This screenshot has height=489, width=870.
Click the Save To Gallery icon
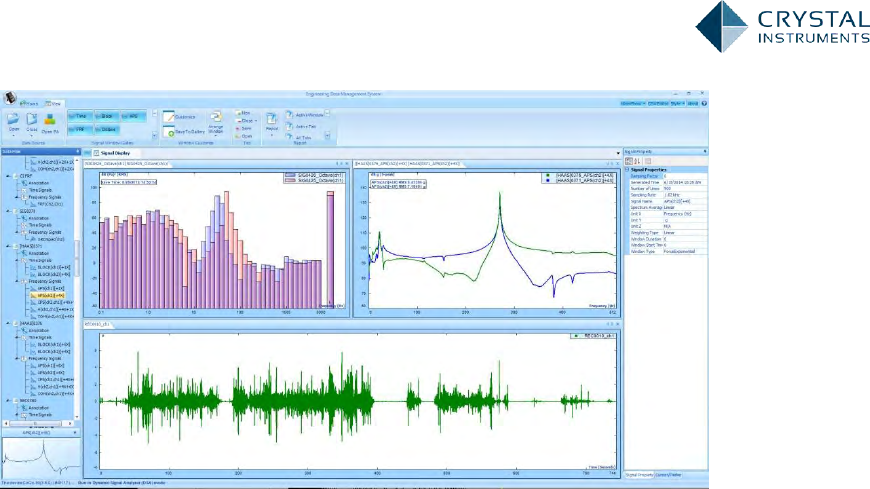pos(169,132)
